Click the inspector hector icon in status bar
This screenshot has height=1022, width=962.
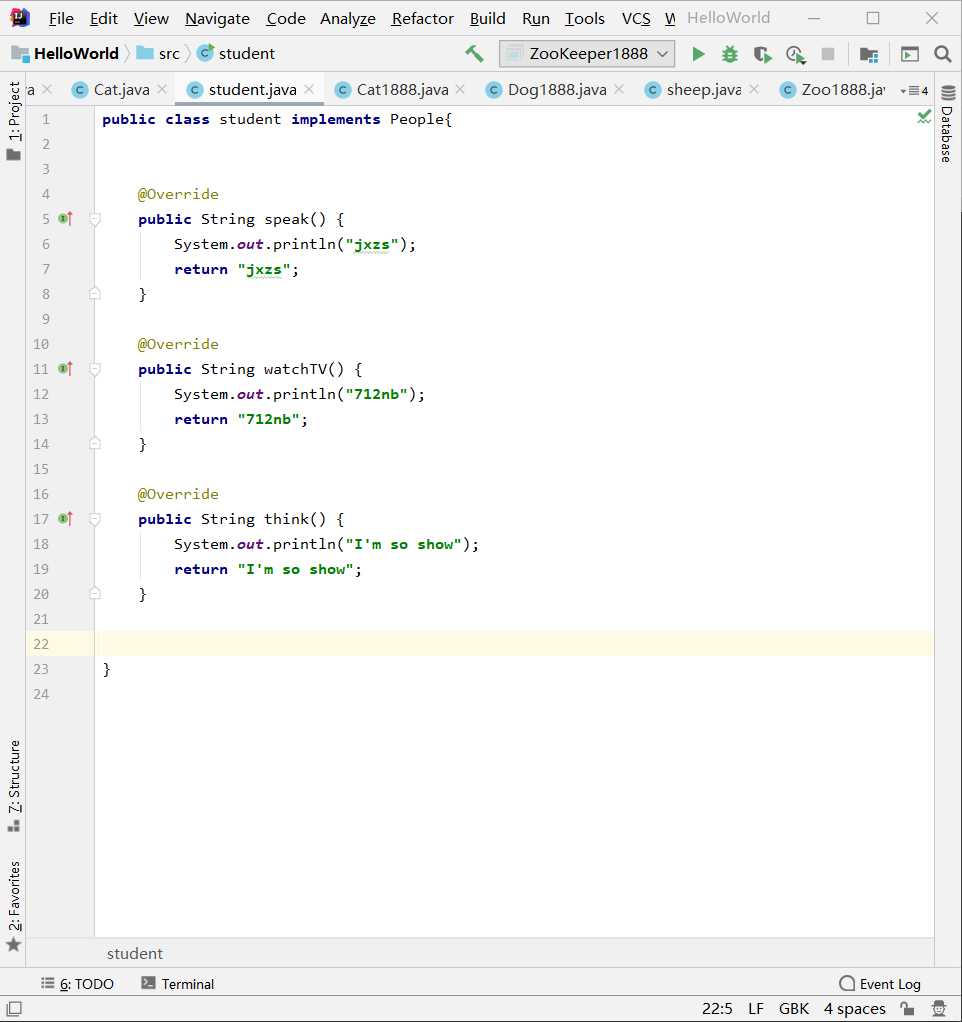coord(939,1008)
